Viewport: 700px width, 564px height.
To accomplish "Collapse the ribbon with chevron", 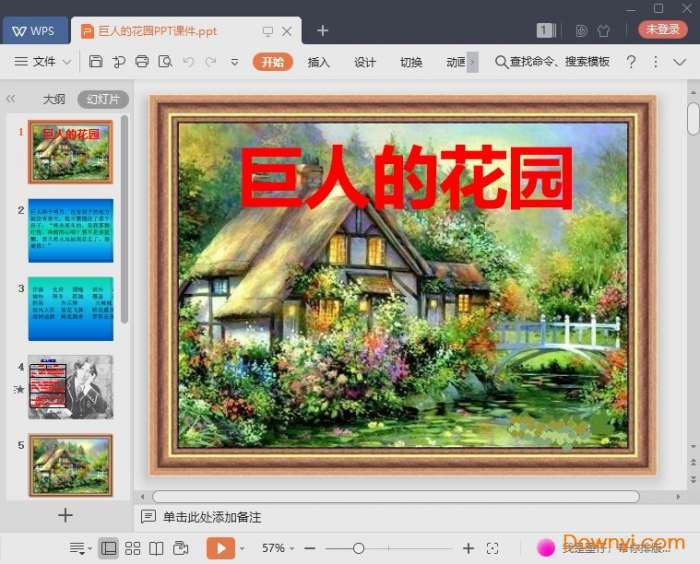I will pyautogui.click(x=679, y=62).
